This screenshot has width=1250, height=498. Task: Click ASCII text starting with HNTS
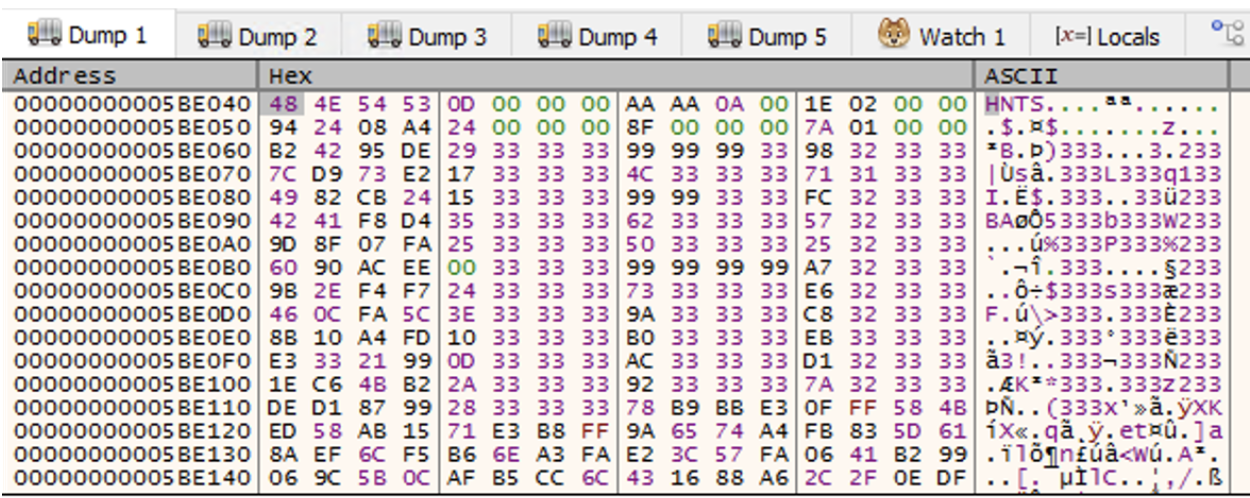pyautogui.click(x=1104, y=104)
